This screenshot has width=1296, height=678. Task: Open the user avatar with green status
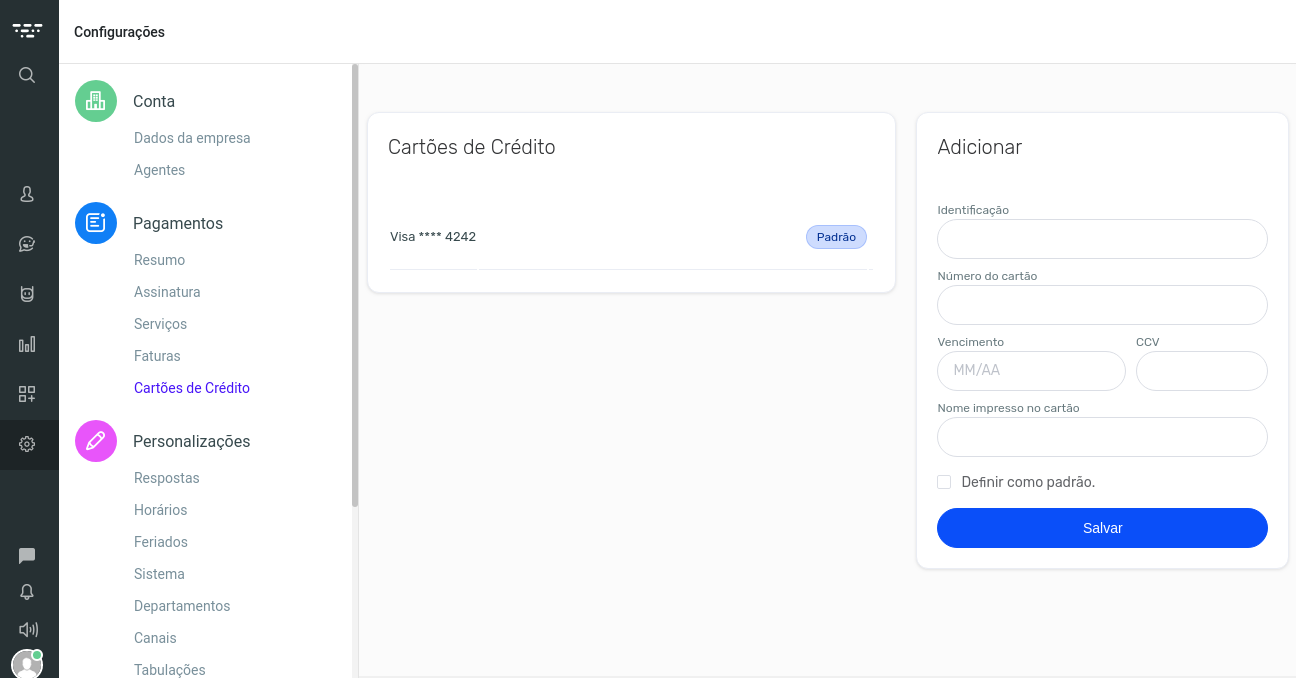[x=27, y=664]
